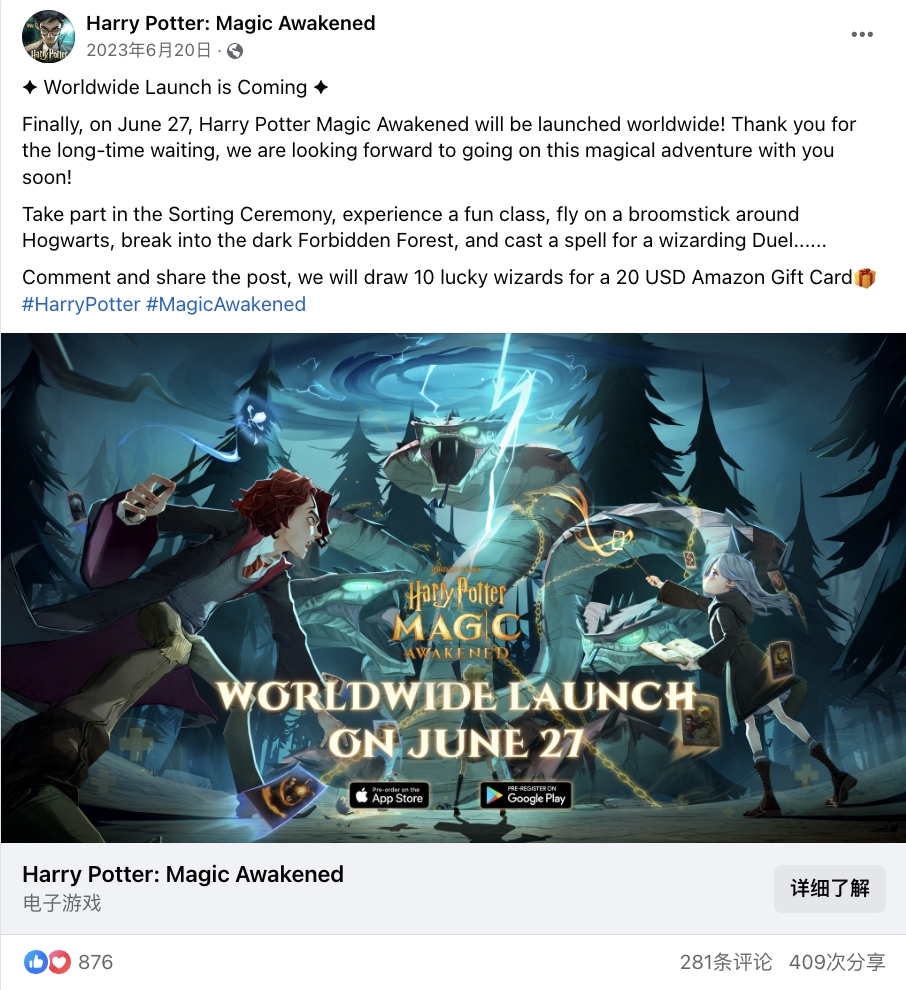The image size is (906, 990).
Task: Click the post date 2023年6月20日
Action: click(148, 51)
